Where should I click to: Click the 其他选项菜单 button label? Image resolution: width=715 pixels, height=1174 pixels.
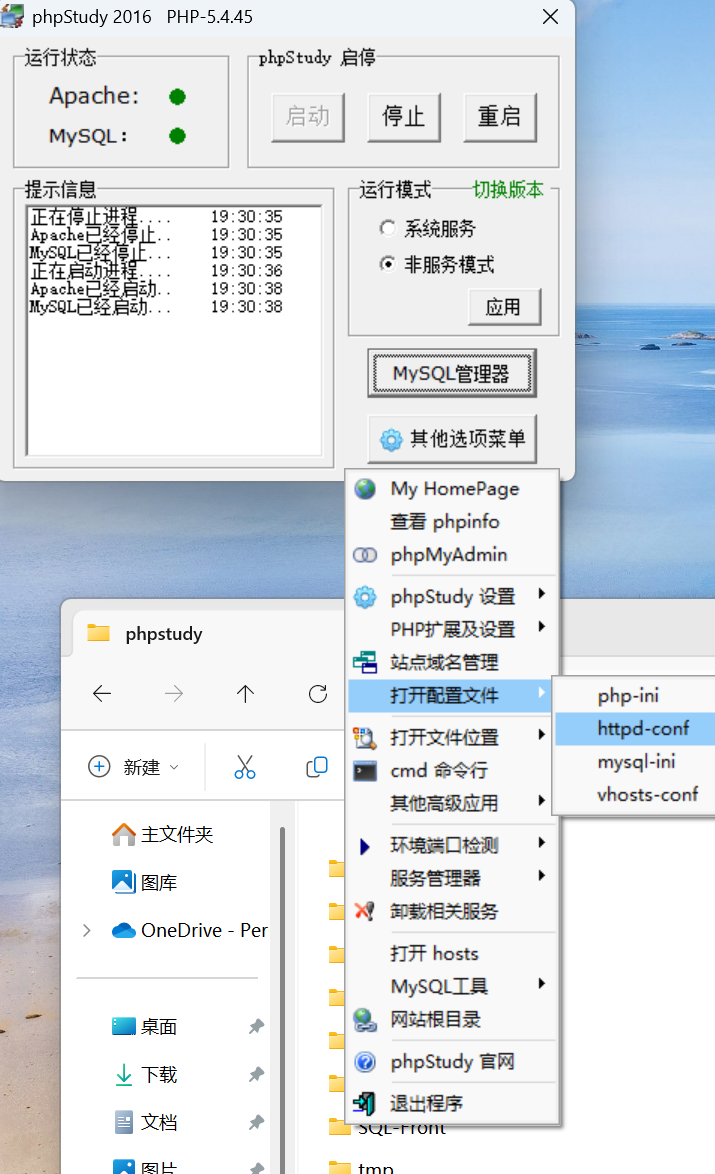[467, 439]
